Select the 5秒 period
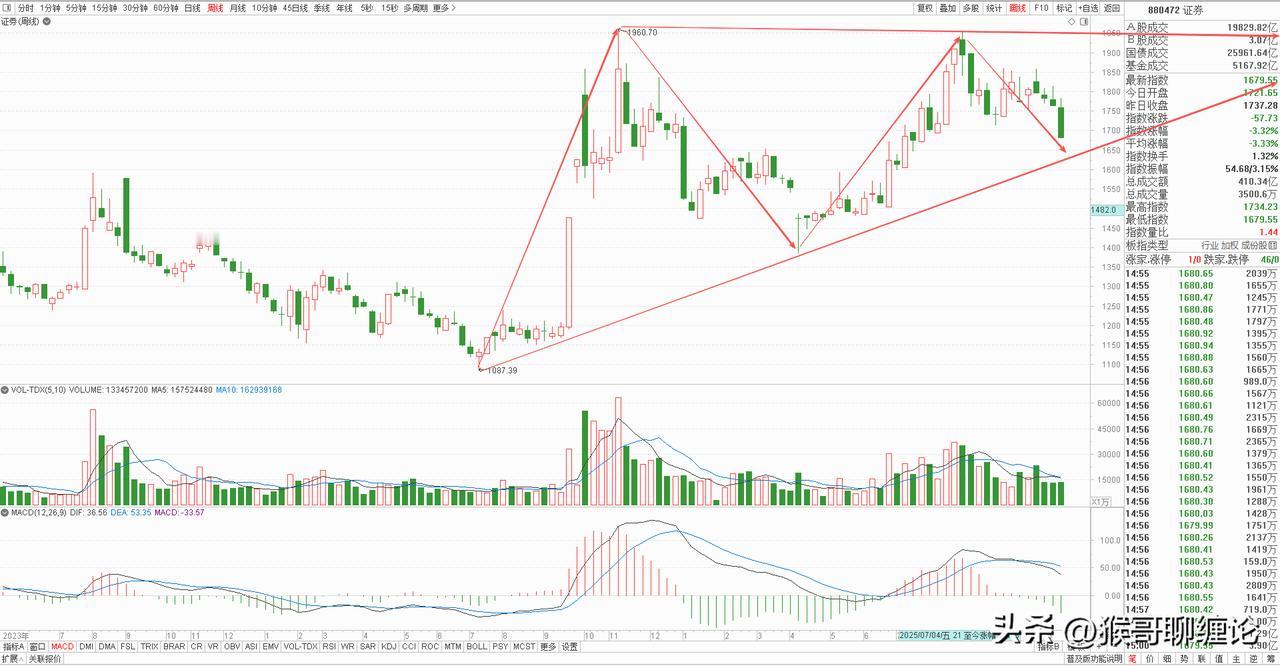The height and width of the screenshot is (666, 1280). point(366,7)
